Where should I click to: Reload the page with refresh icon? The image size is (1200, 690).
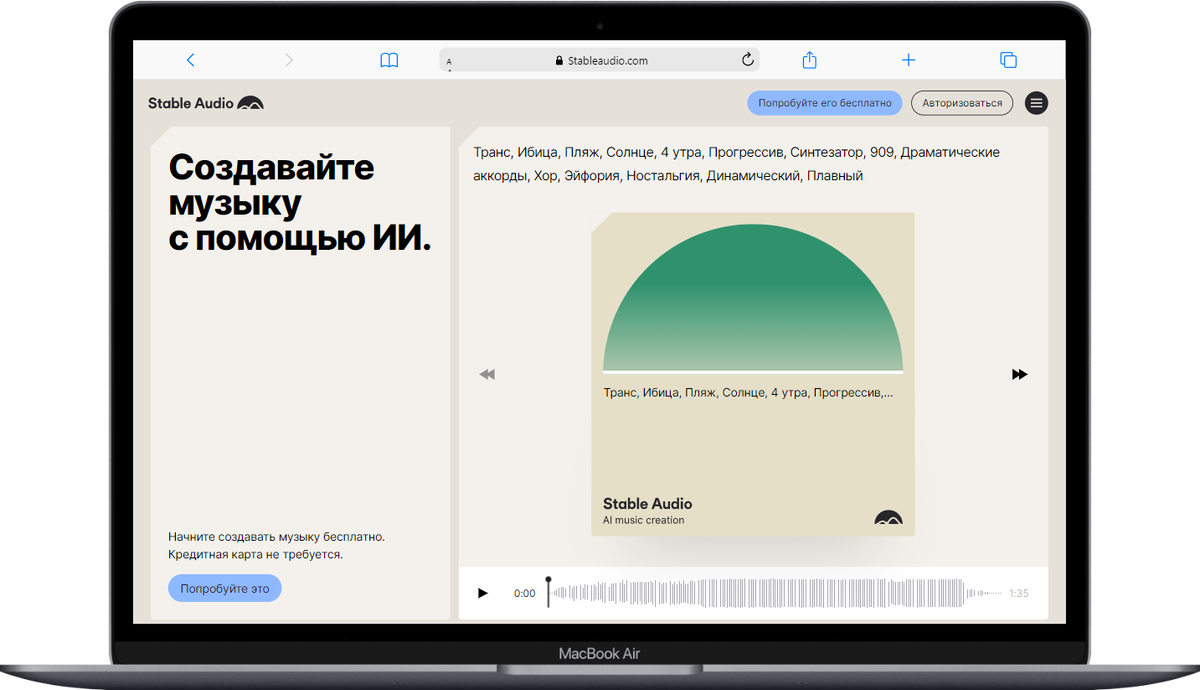[747, 60]
